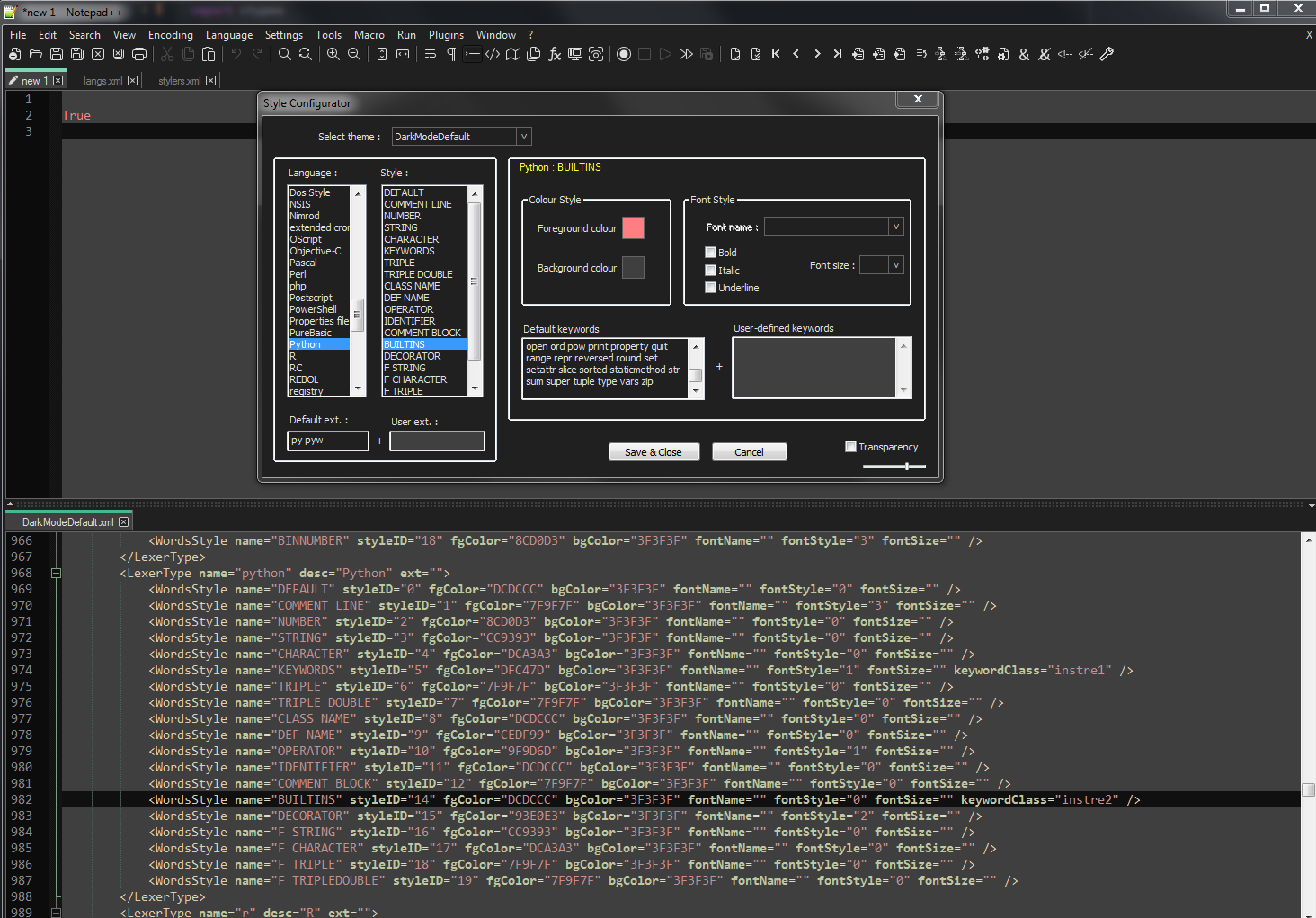Click Style list scroll up arrow
Image resolution: width=1316 pixels, height=918 pixels.
pyautogui.click(x=475, y=193)
